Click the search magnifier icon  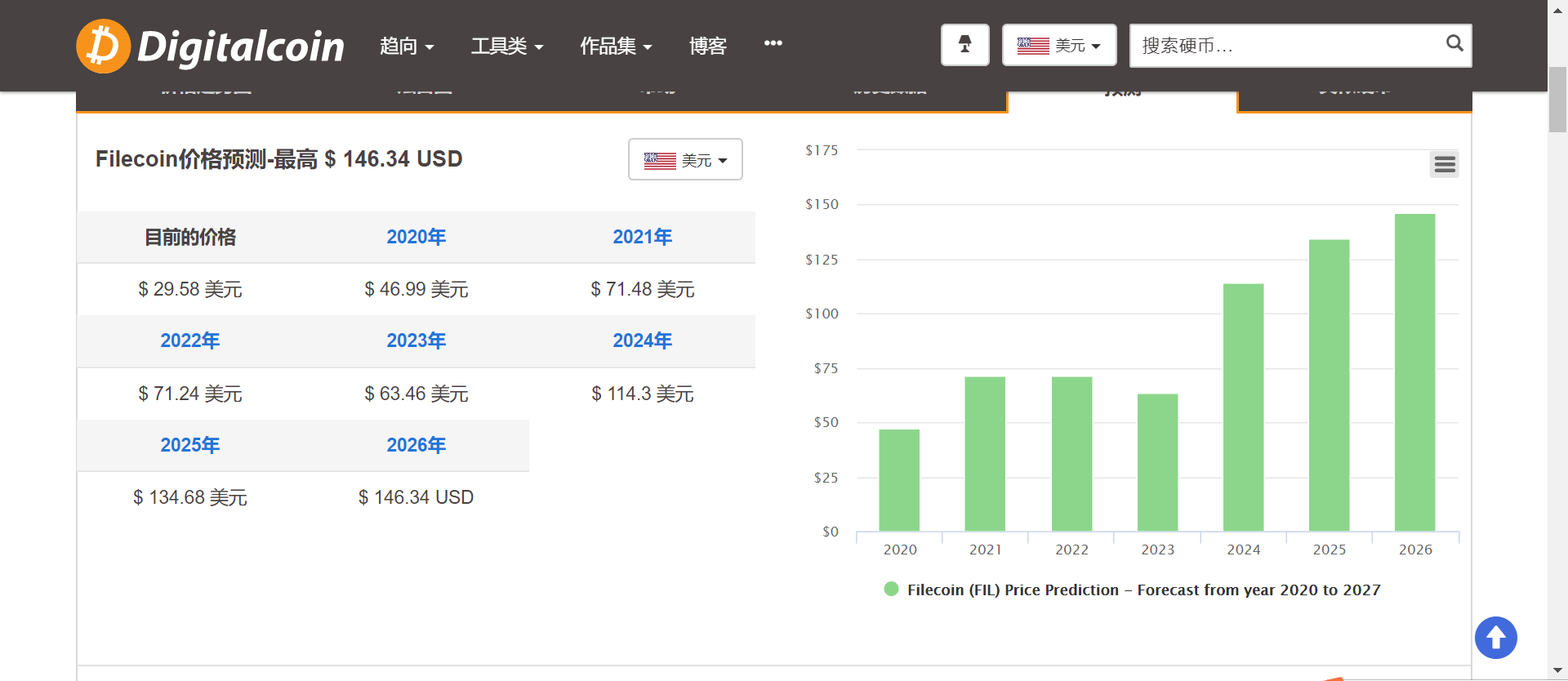click(1454, 43)
